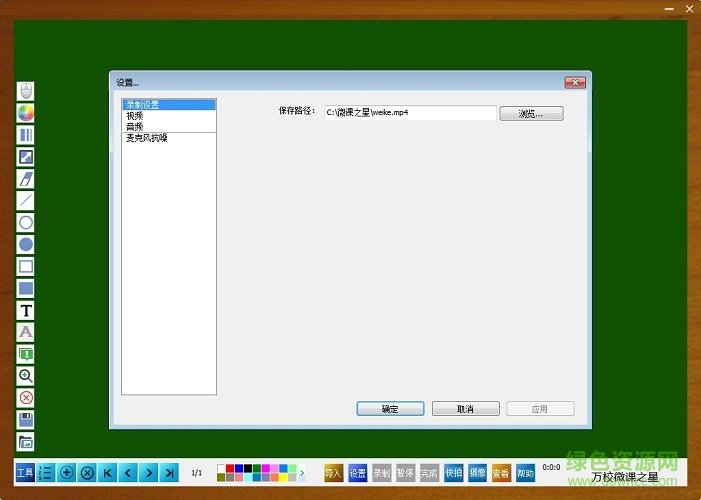The image size is (701, 500).
Task: Expand more colors arrow beside palette
Action: coord(303,472)
